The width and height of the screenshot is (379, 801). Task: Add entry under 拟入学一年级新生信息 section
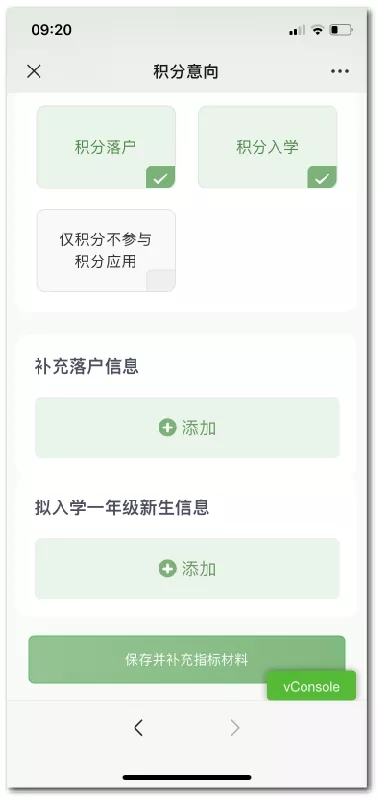(x=187, y=568)
